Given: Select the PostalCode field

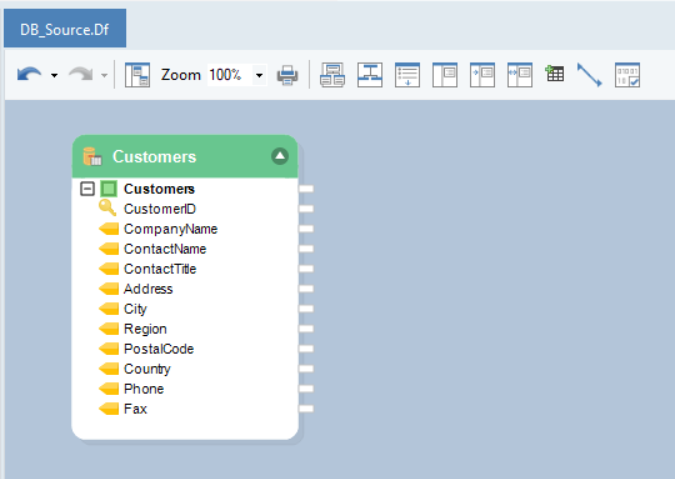Looking at the screenshot, I should (x=158, y=348).
